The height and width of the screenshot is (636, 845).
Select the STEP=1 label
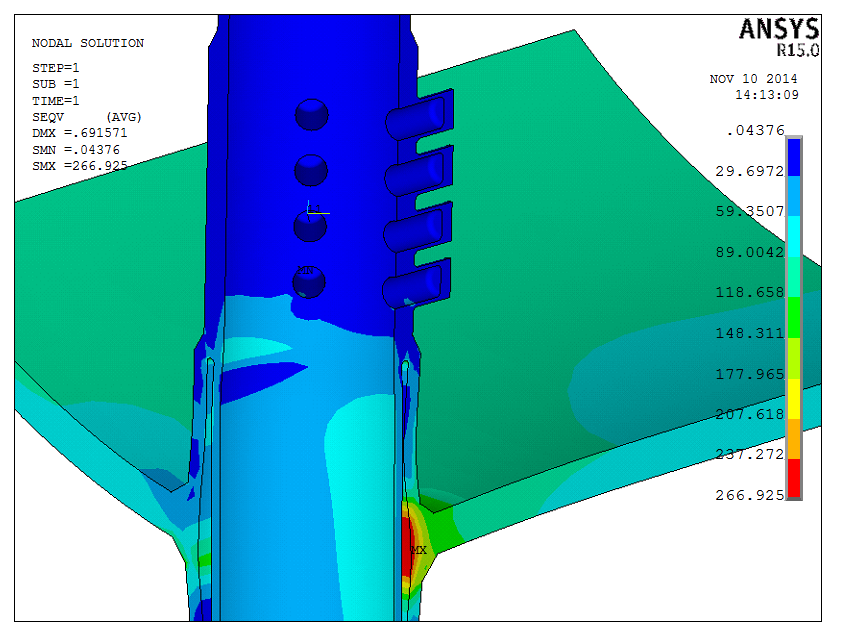point(56,68)
